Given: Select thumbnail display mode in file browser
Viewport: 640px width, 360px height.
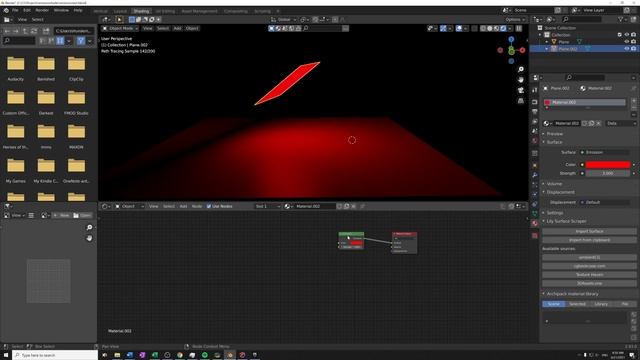Looking at the screenshot, I should pos(60,41).
